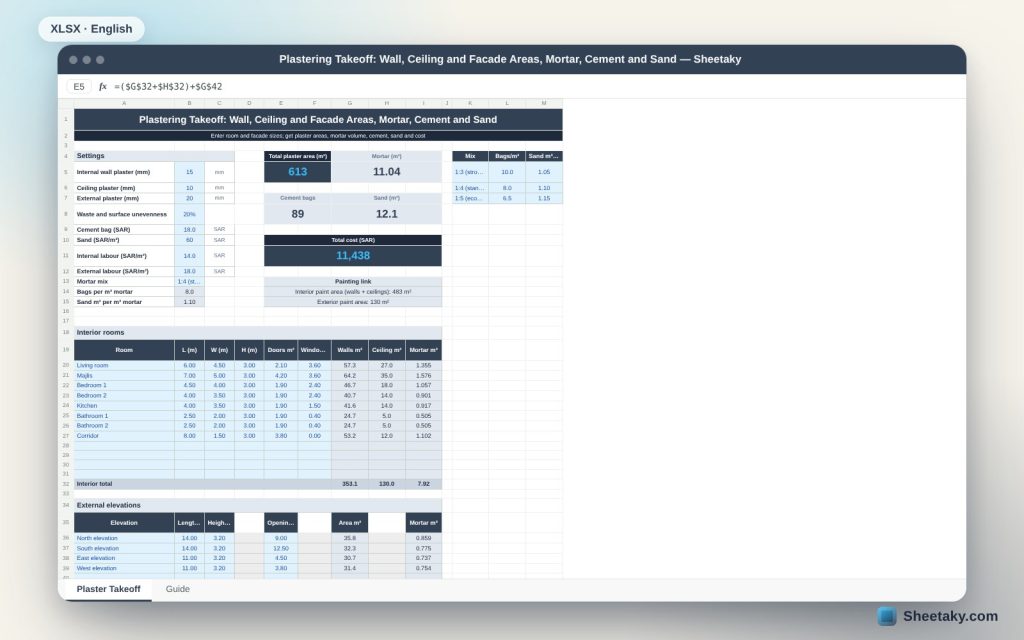This screenshot has height=640, width=1024.
Task: Select the Internal wall plaster value 15
Action: coord(189,172)
